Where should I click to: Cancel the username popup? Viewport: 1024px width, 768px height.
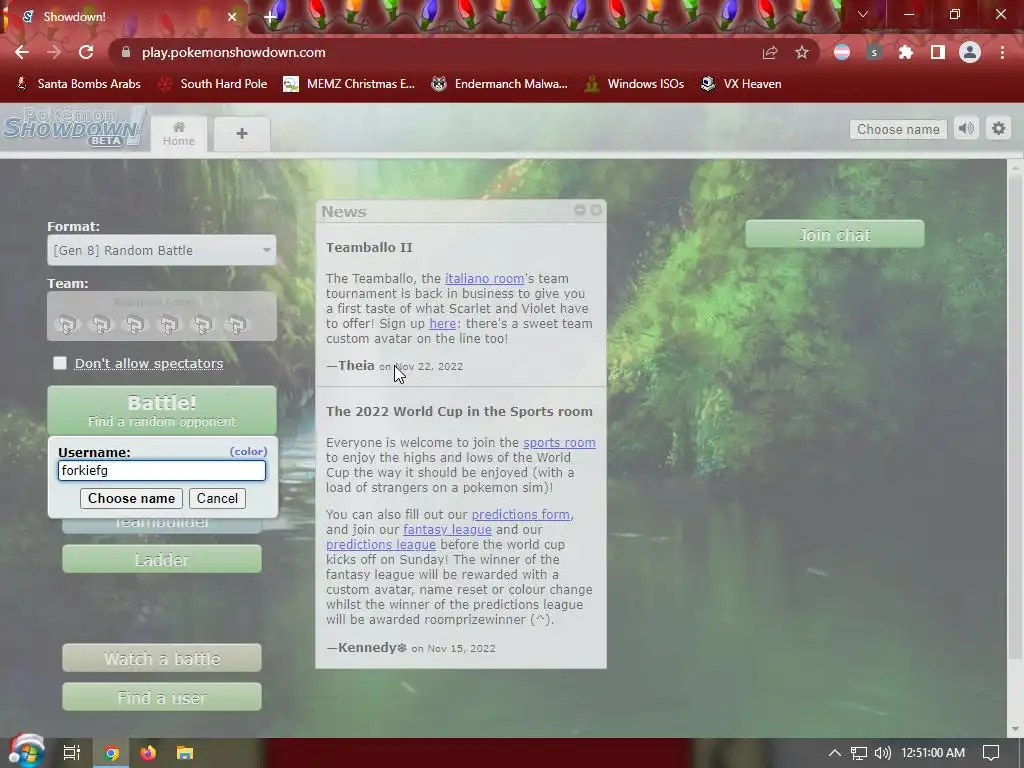(x=217, y=498)
